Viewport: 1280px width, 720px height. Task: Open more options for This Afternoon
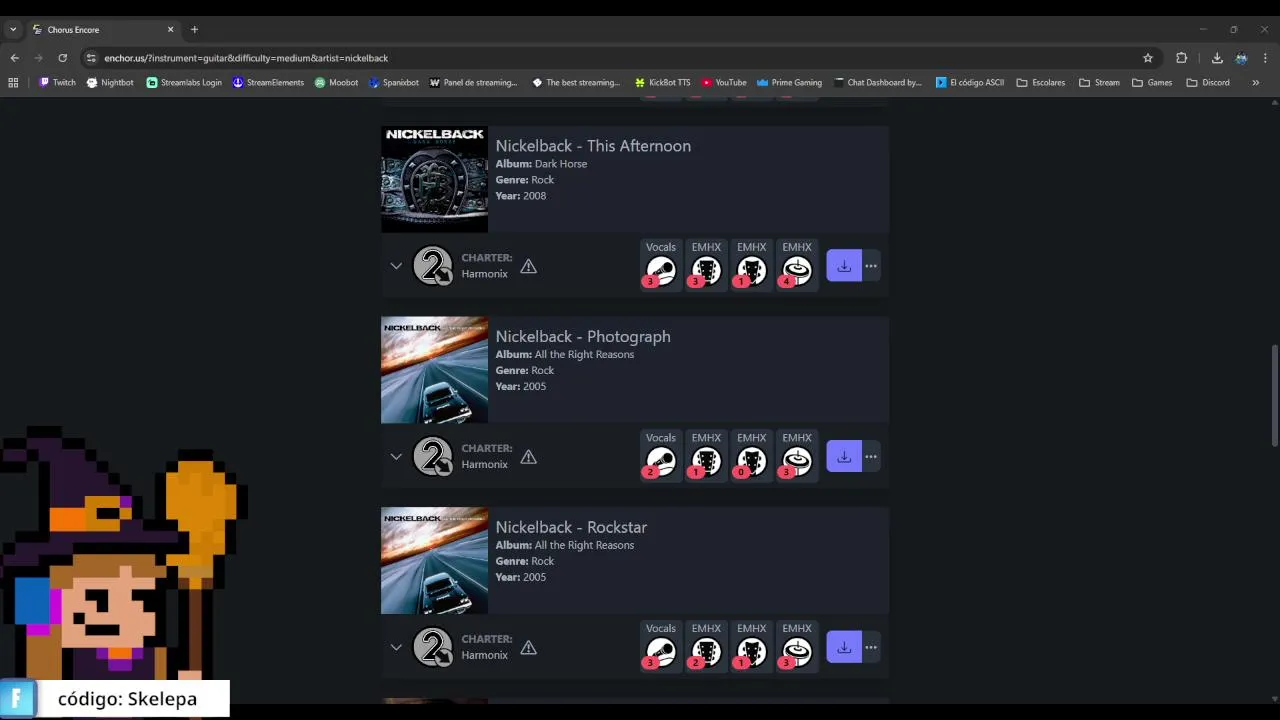coord(871,266)
